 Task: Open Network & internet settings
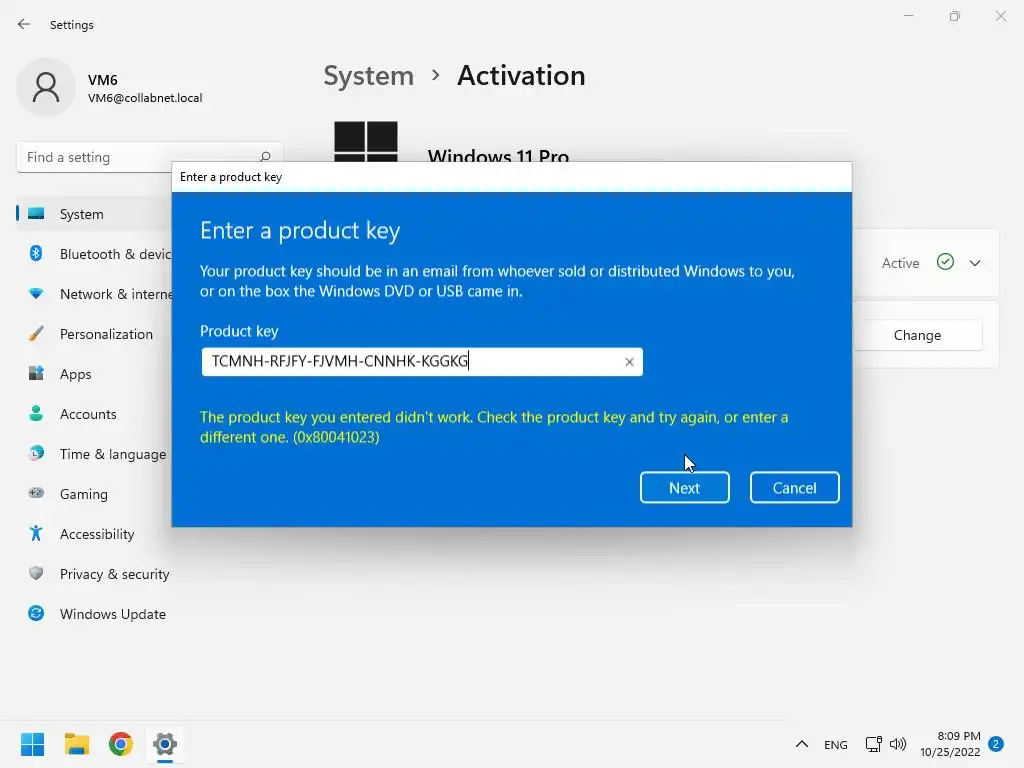94,294
